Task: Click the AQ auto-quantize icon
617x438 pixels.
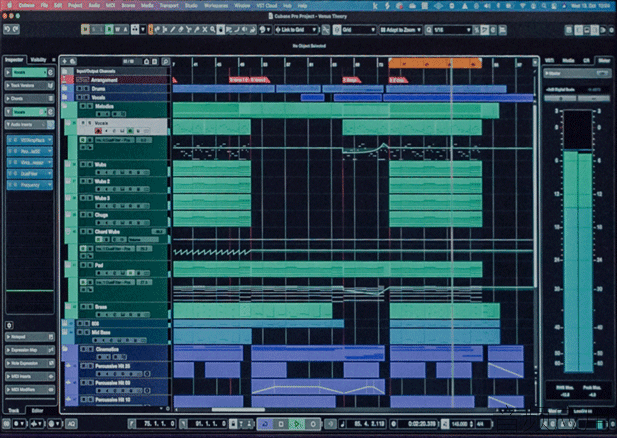Action: 72,424
